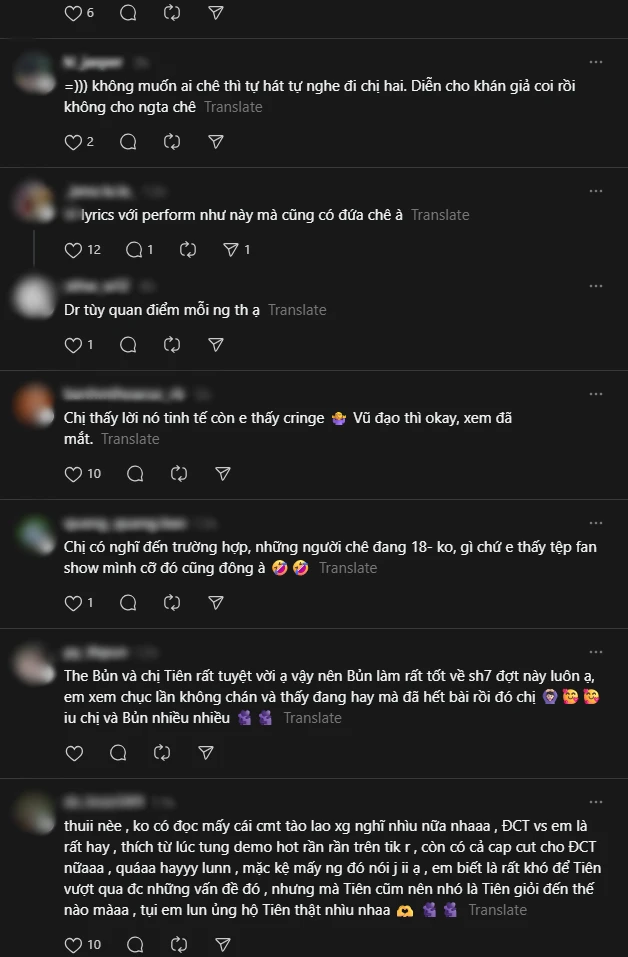628x957 pixels.
Task: Translate the 'ủng hộ Tiên thật nhìu' comment
Action: pos(497,910)
